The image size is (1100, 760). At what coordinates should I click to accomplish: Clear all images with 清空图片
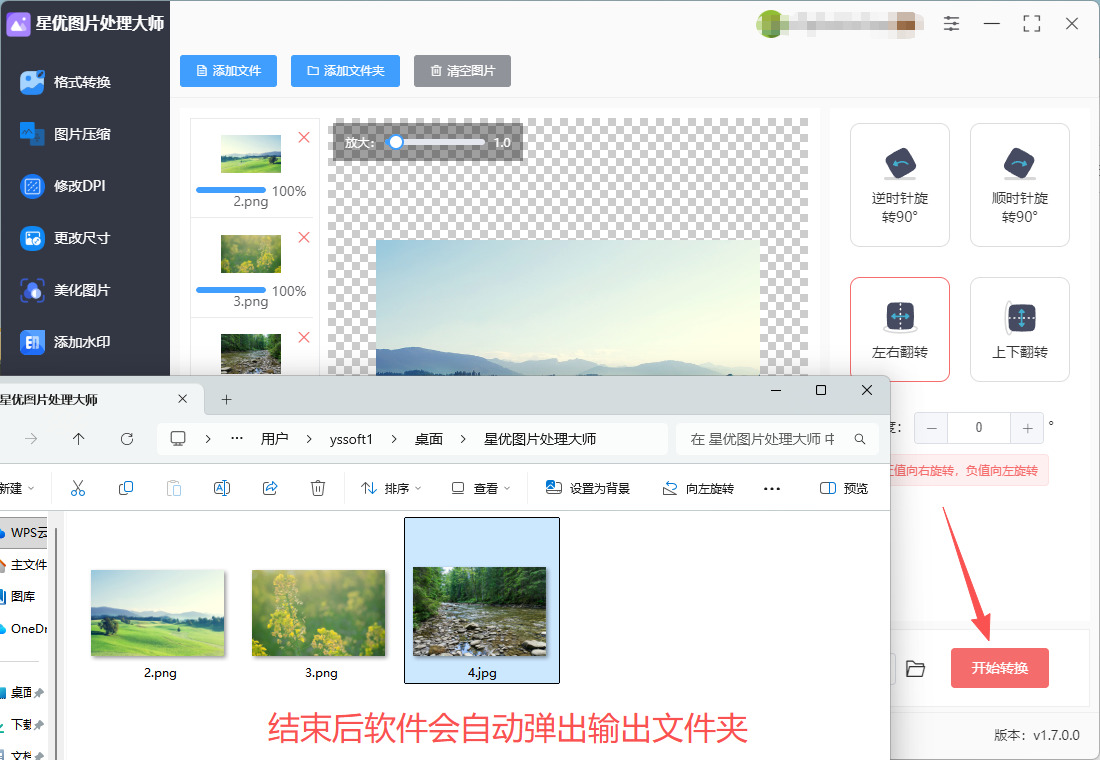(462, 71)
